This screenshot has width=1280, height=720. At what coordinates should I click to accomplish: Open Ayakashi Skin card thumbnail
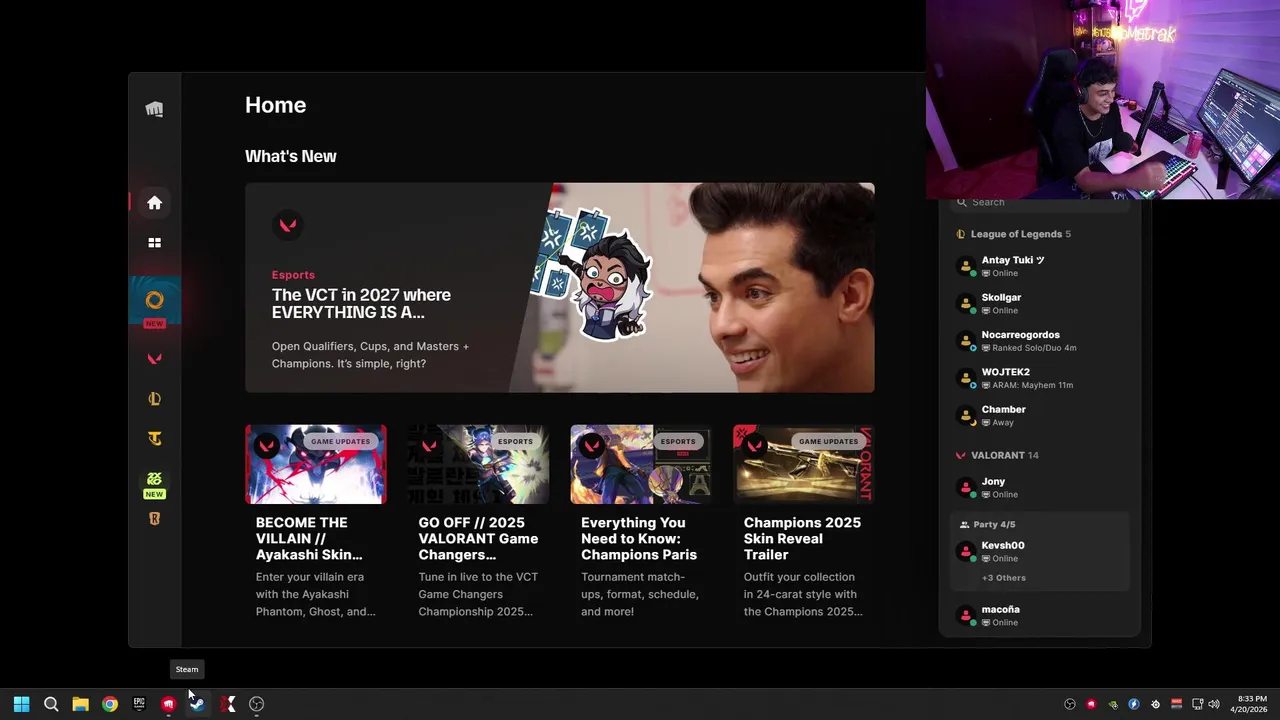[315, 464]
